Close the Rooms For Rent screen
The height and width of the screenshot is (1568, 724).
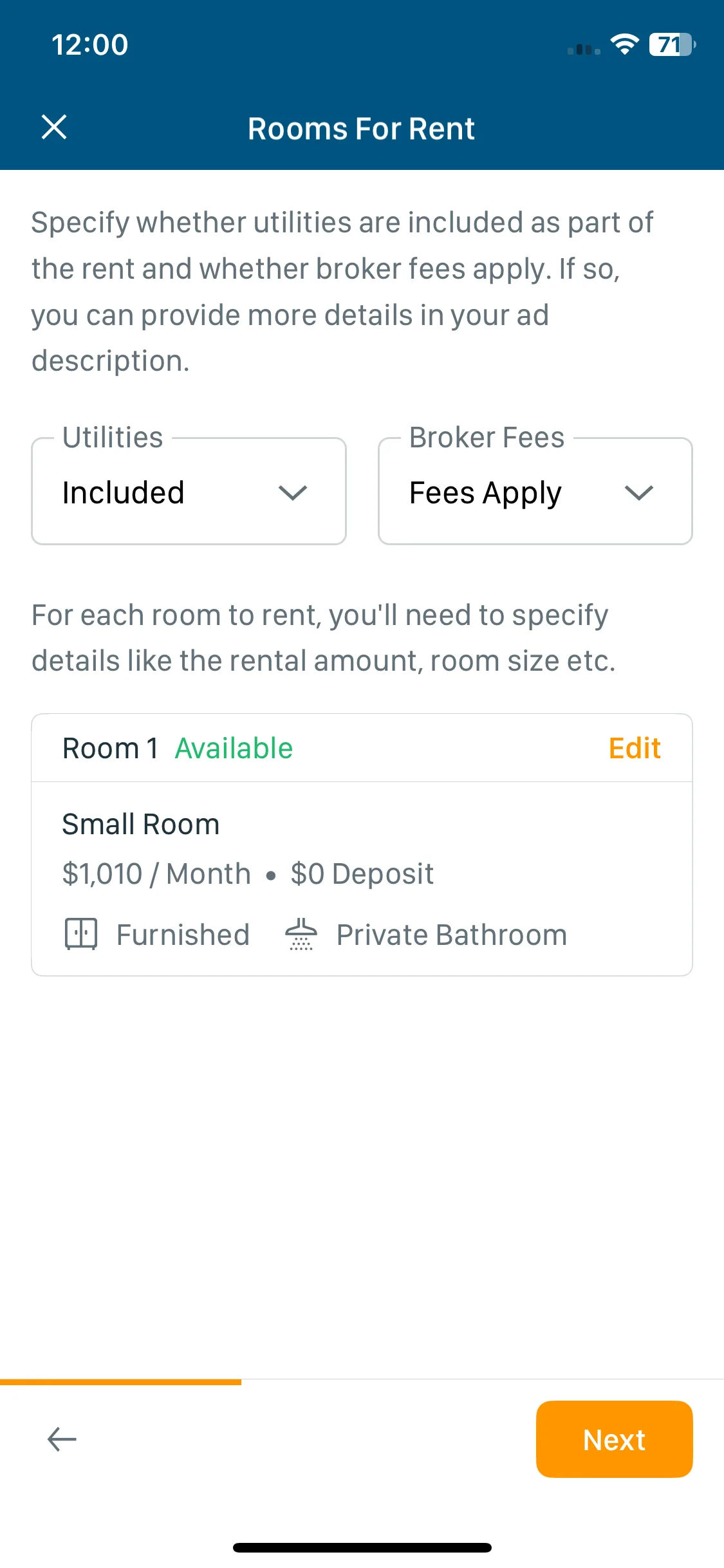54,127
